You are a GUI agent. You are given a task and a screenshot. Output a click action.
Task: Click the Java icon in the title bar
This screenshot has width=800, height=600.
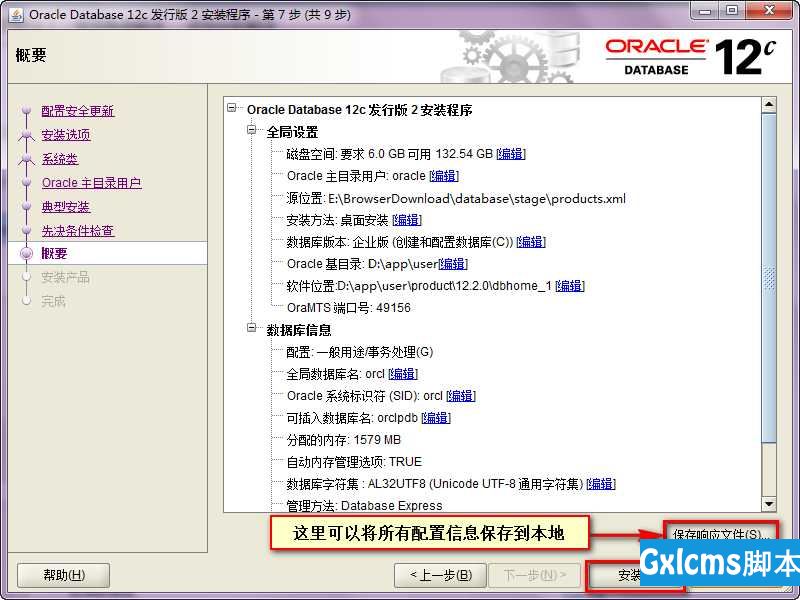16,14
